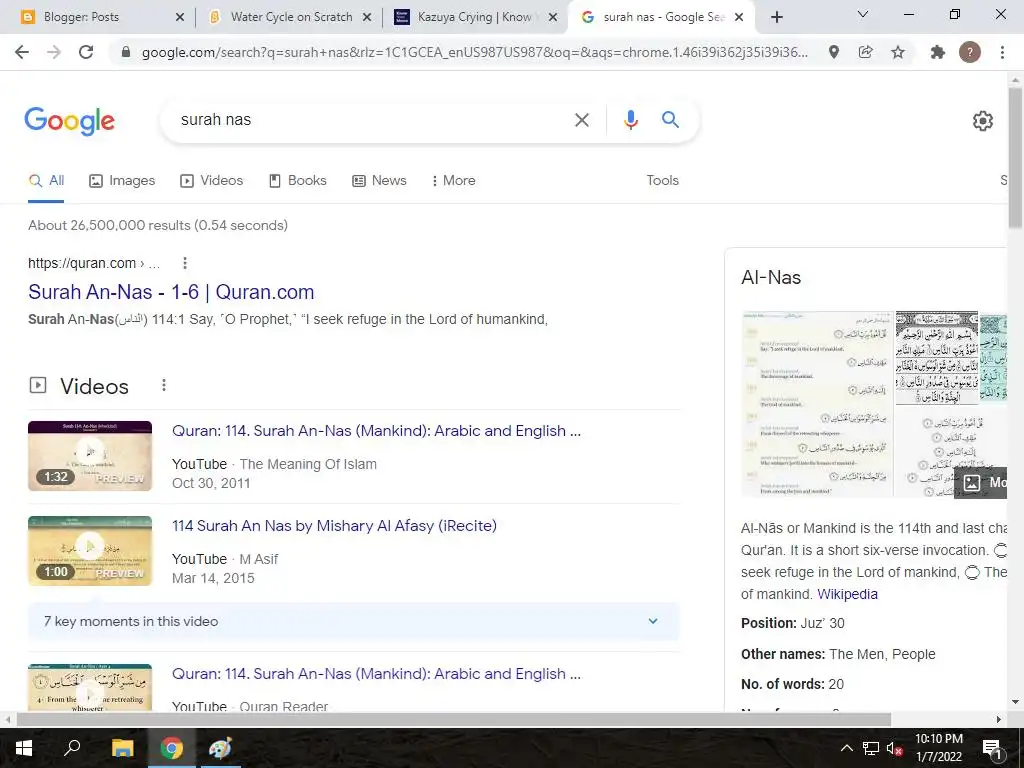Show hidden system tray icons
This screenshot has width=1024, height=768.
click(846, 748)
